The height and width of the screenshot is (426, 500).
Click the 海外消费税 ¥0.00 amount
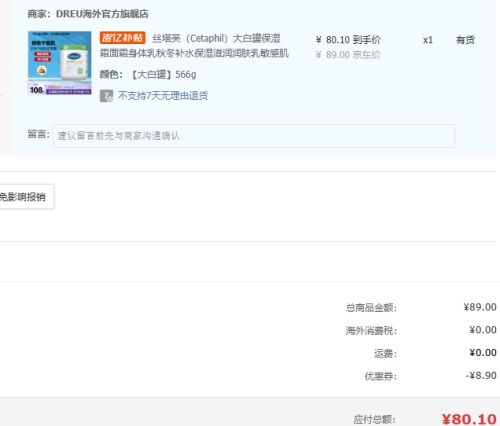(x=483, y=330)
